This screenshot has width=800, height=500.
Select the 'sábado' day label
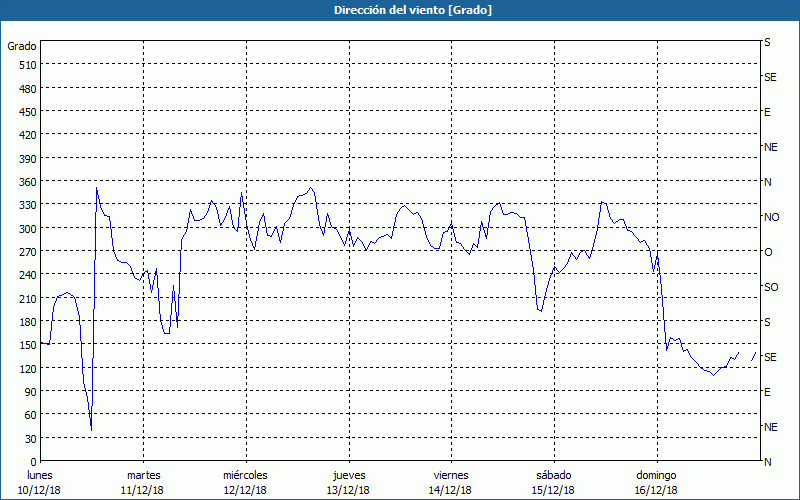554,476
